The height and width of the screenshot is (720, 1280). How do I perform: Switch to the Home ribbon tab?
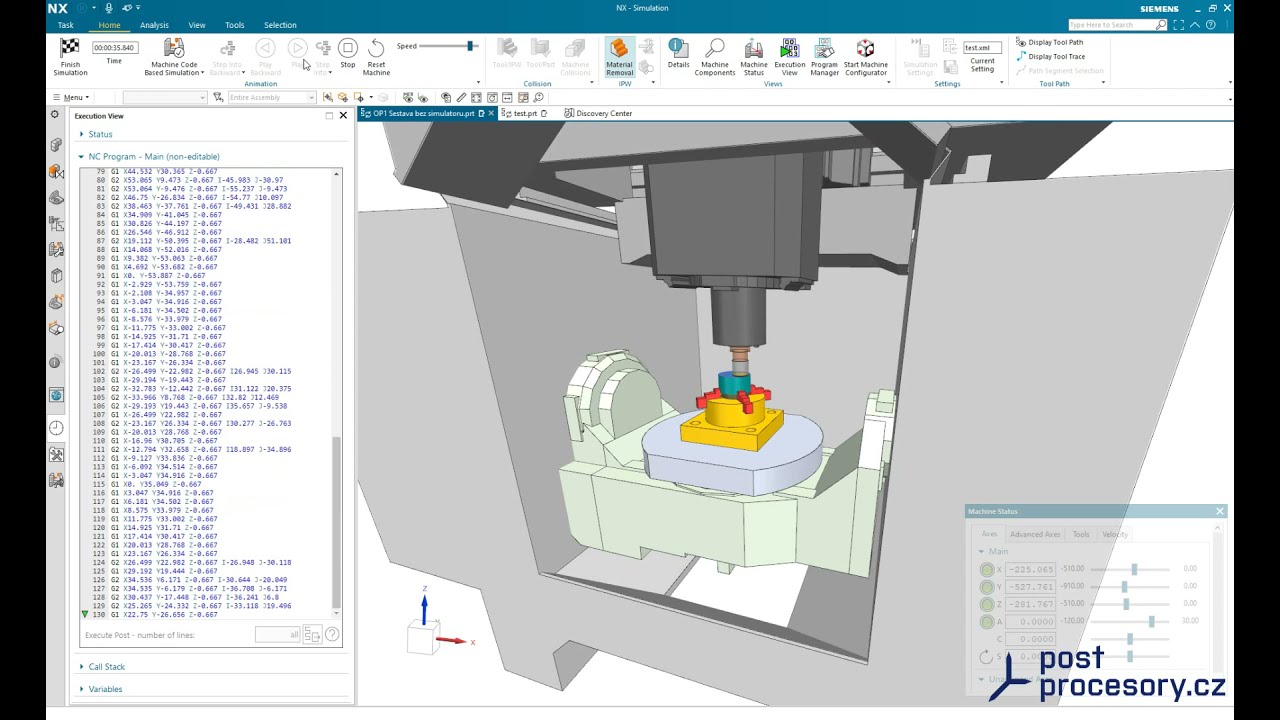109,25
